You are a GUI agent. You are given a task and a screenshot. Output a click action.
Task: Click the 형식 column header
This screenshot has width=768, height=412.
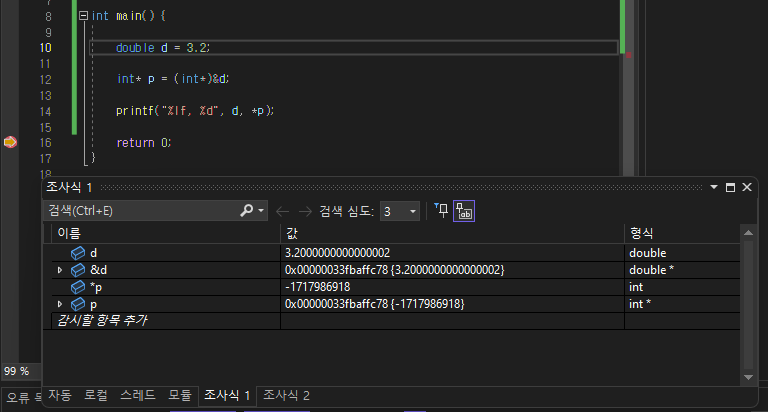[x=682, y=233]
